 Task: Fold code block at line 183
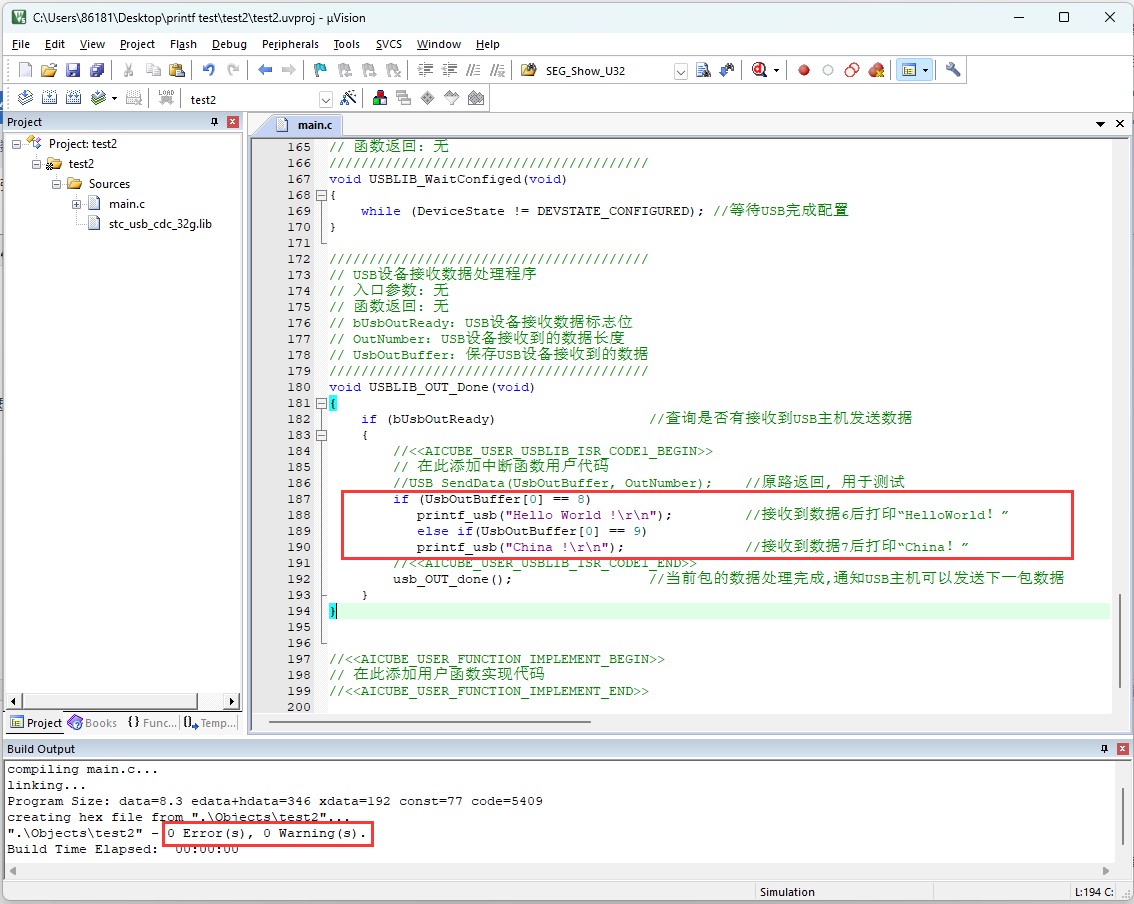[x=321, y=435]
